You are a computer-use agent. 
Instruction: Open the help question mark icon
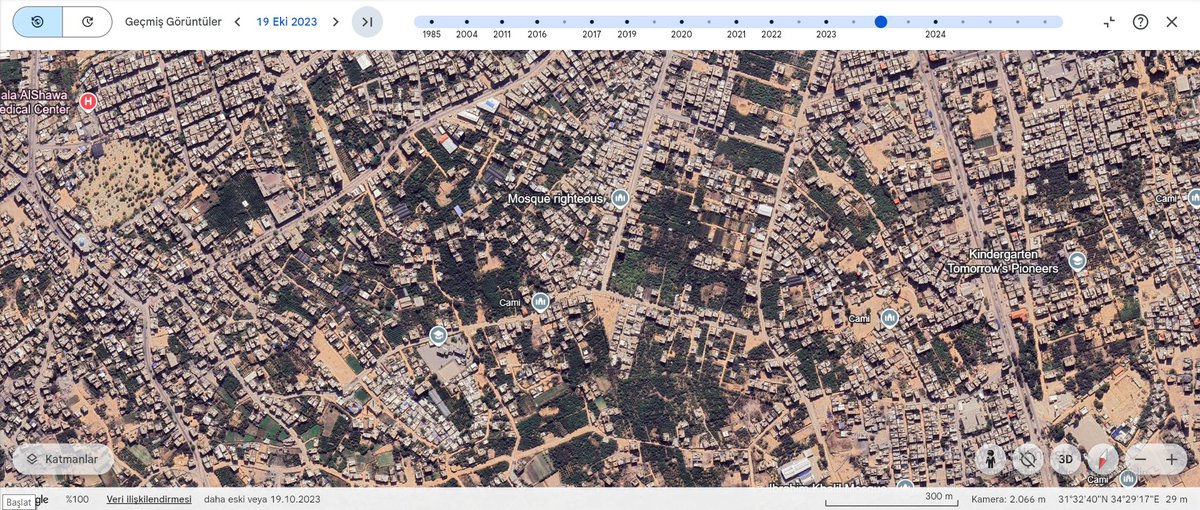point(1140,22)
